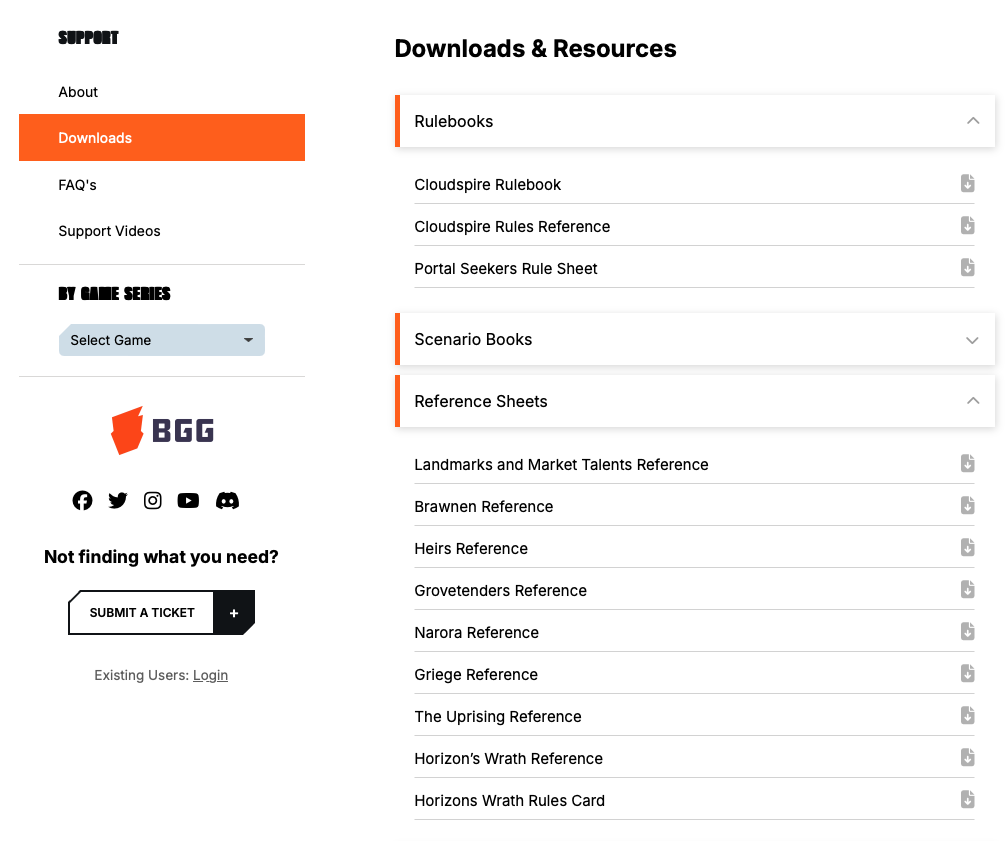
Task: Open the Cloudspire Rulebook link
Action: [487, 185]
